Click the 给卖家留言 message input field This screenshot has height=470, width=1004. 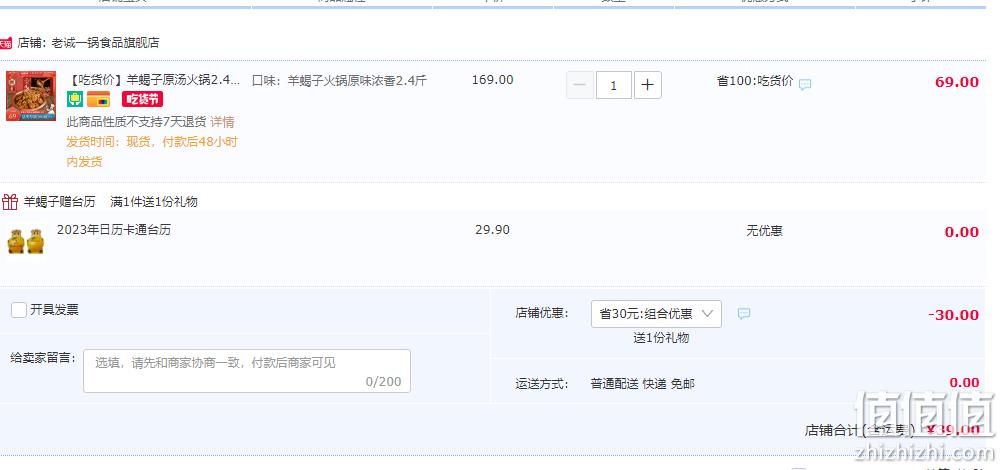(x=247, y=371)
